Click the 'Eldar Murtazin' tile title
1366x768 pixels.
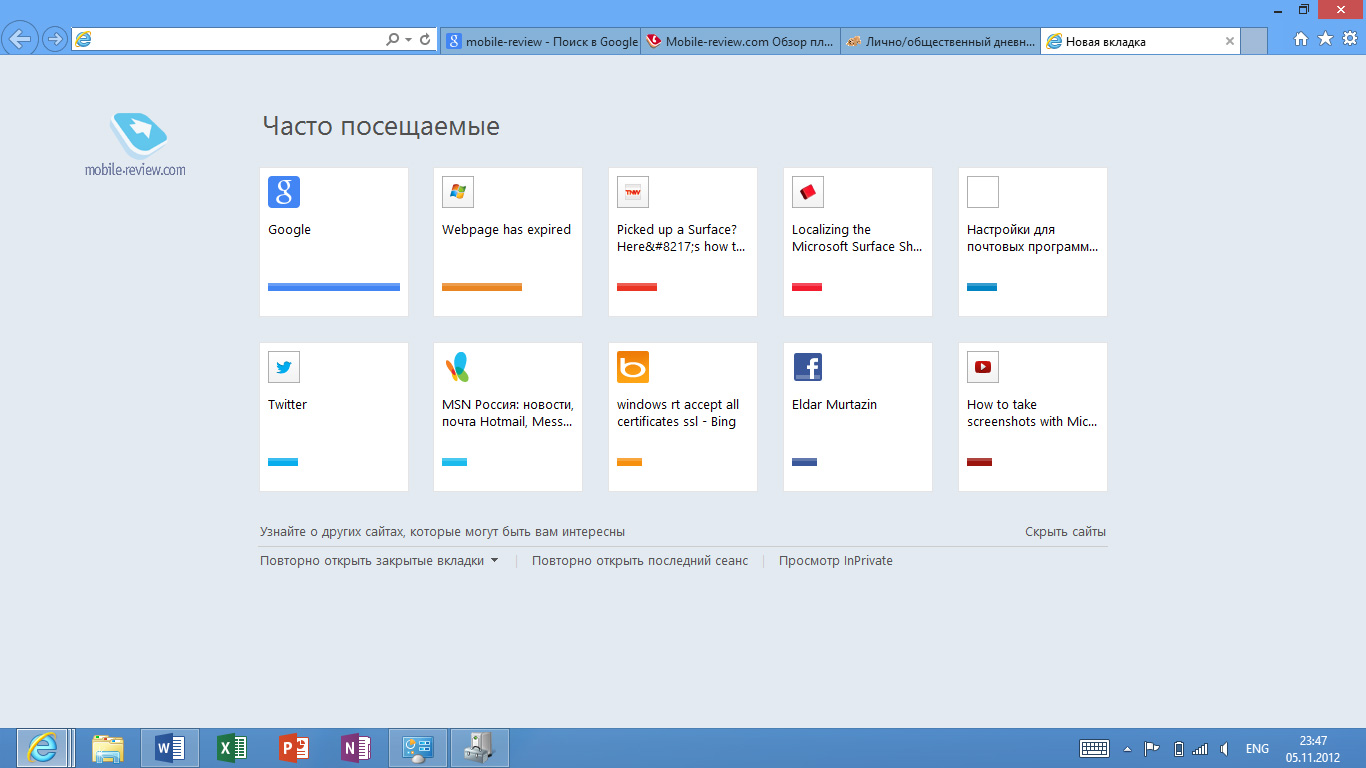(834, 405)
